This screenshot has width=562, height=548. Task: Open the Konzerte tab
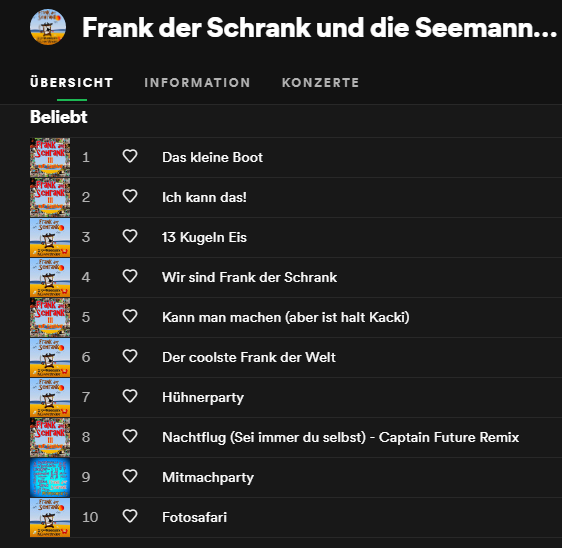[320, 83]
